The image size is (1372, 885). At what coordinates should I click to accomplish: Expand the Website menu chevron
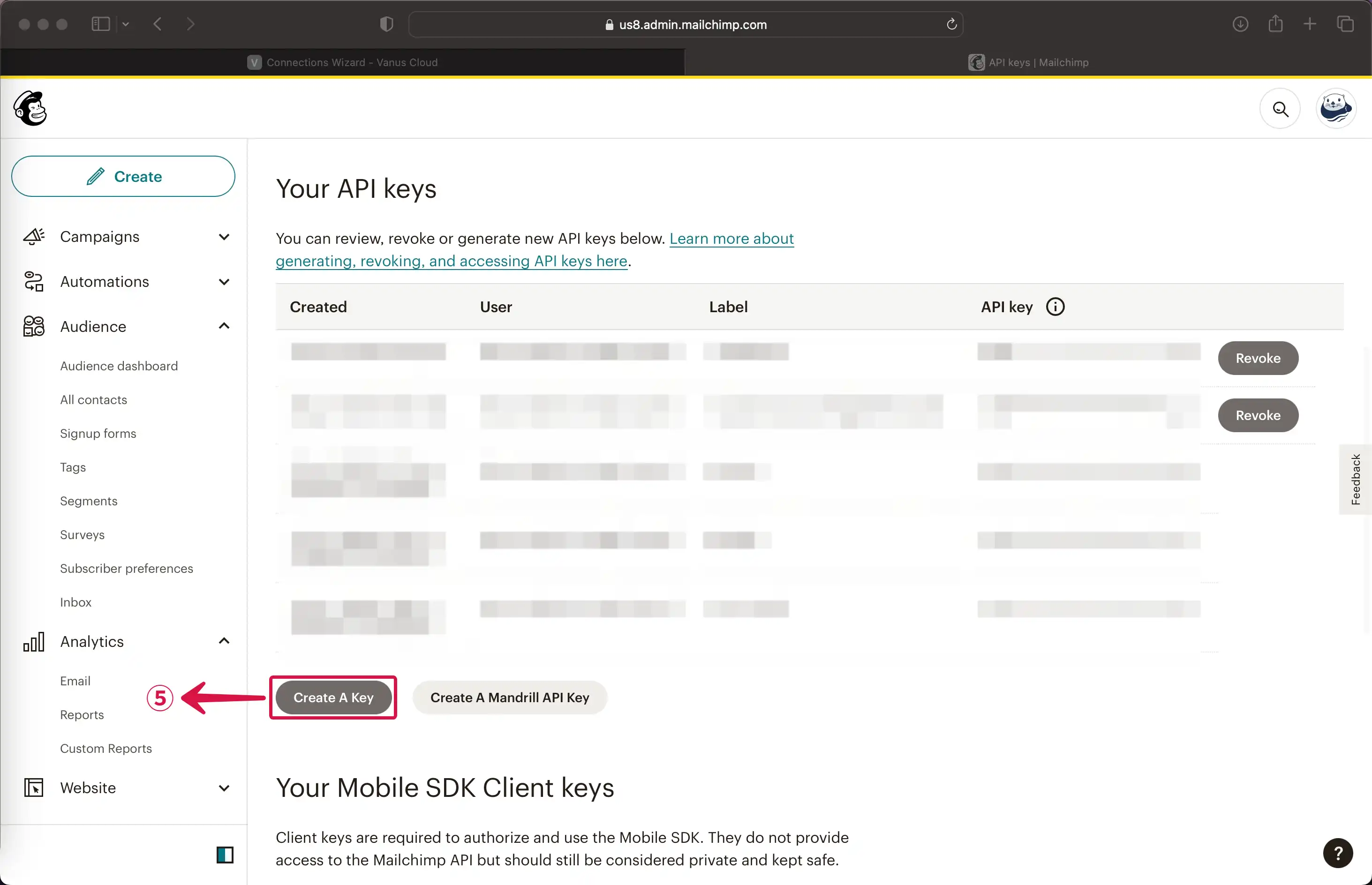tap(224, 788)
